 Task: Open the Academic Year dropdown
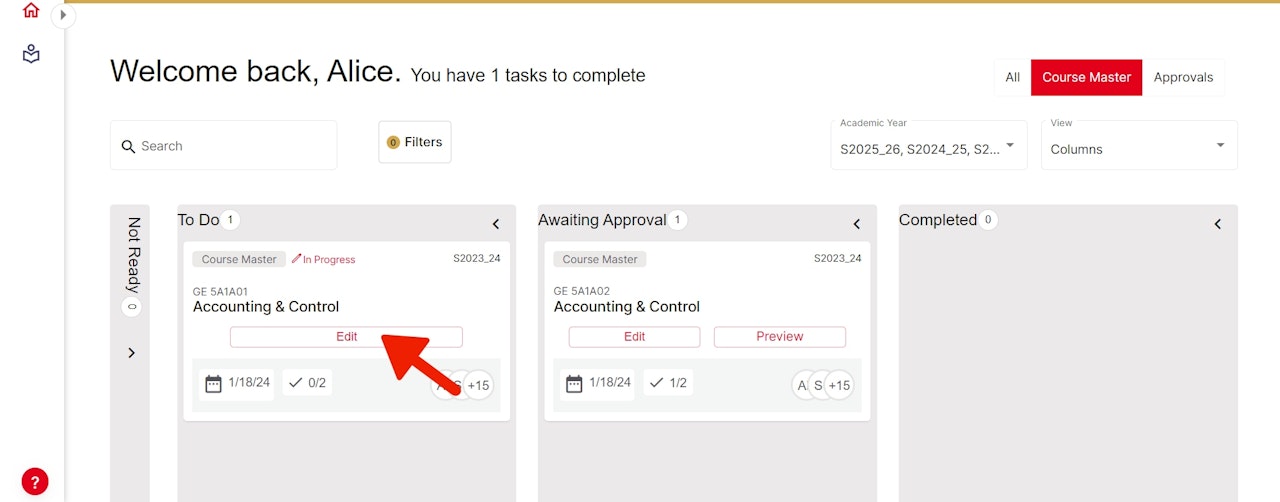pyautogui.click(x=928, y=146)
